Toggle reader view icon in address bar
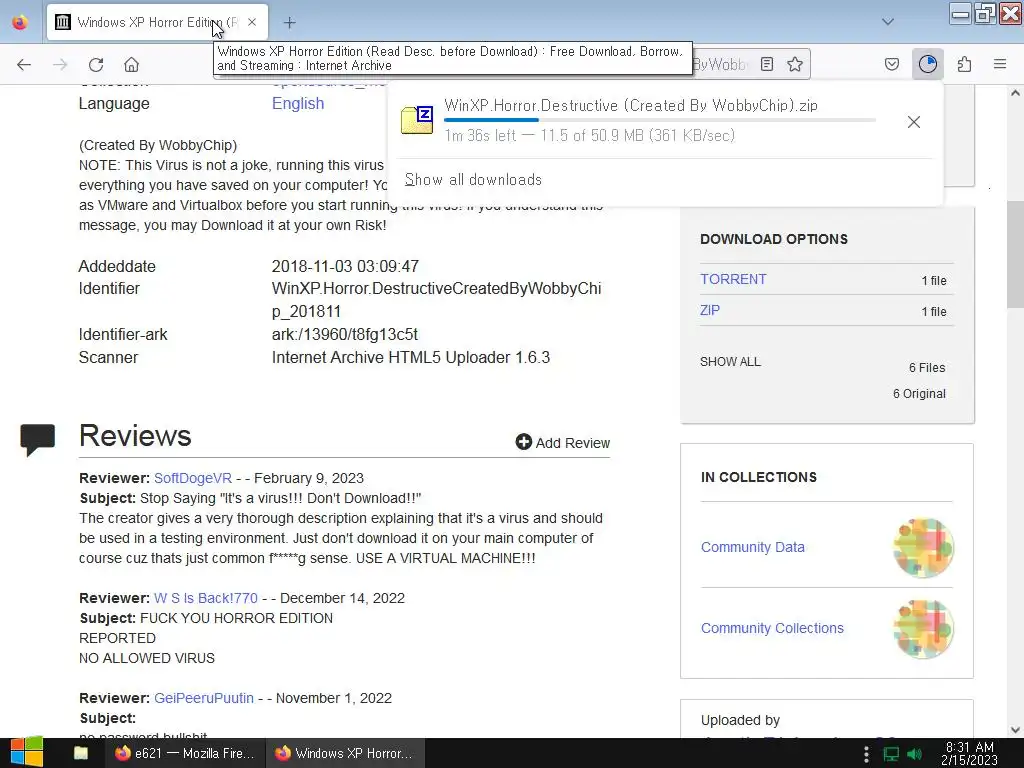Screen dimensions: 1024x768 coord(767,64)
